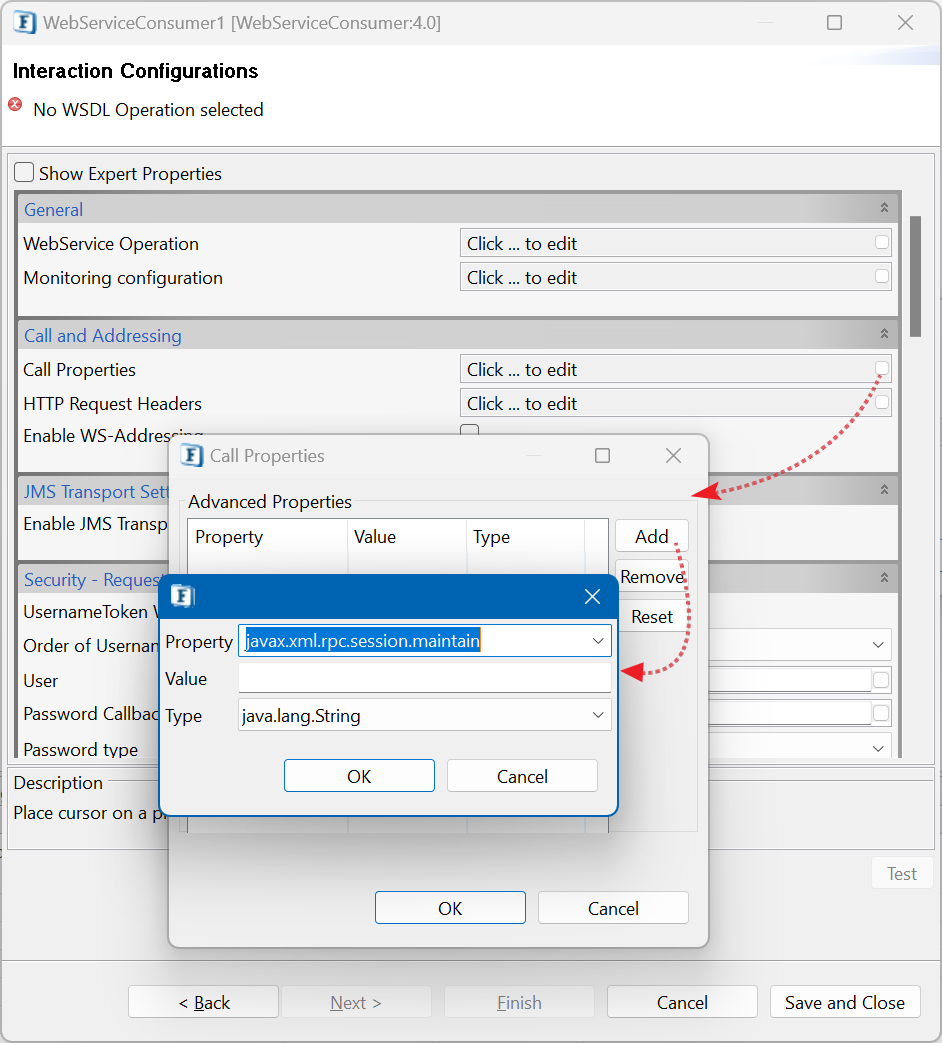Click the Fiorano icon in property dialog title
Viewport: 942px width, 1043px height.
tap(182, 597)
